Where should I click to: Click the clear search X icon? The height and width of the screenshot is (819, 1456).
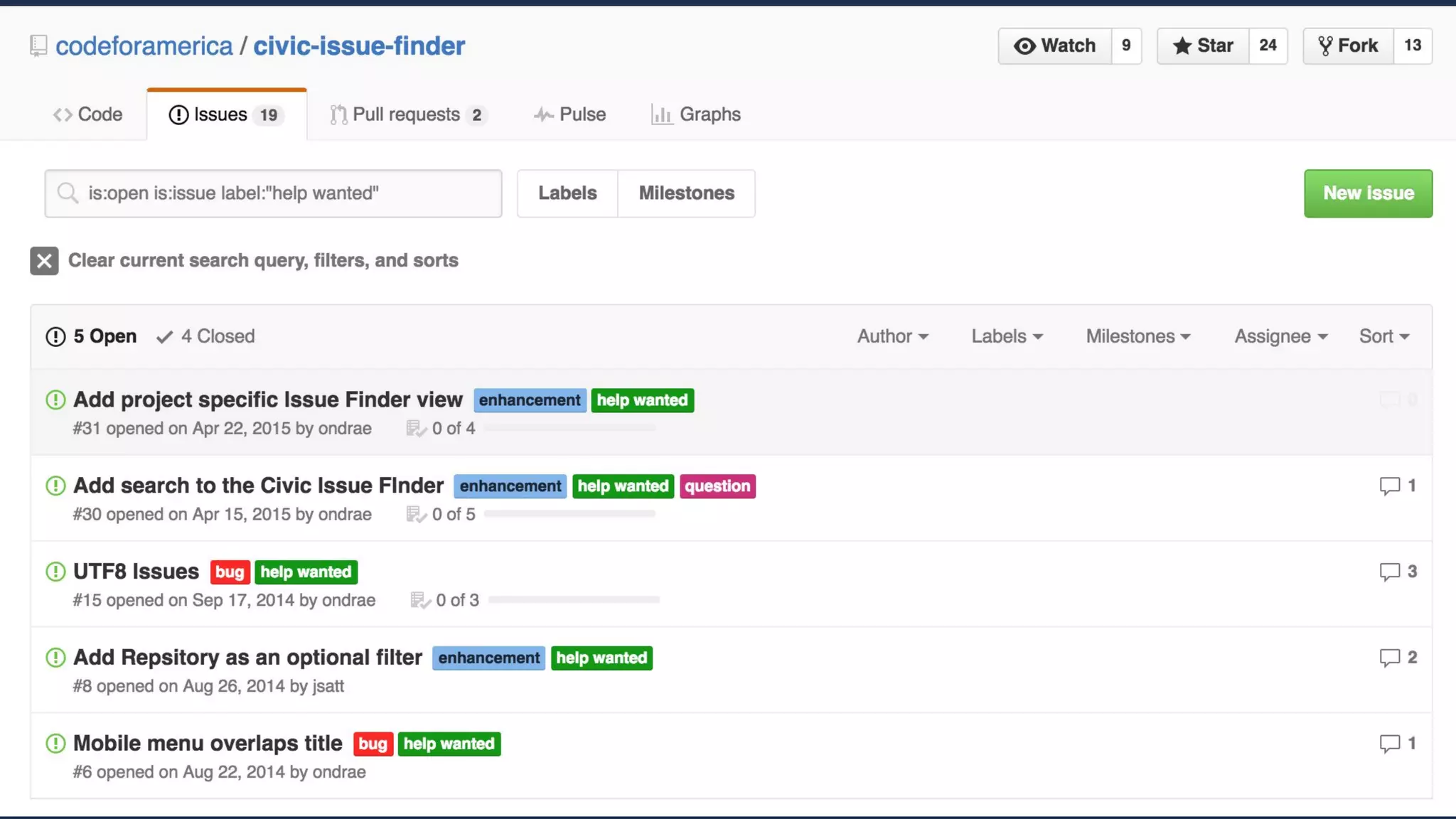pyautogui.click(x=44, y=261)
